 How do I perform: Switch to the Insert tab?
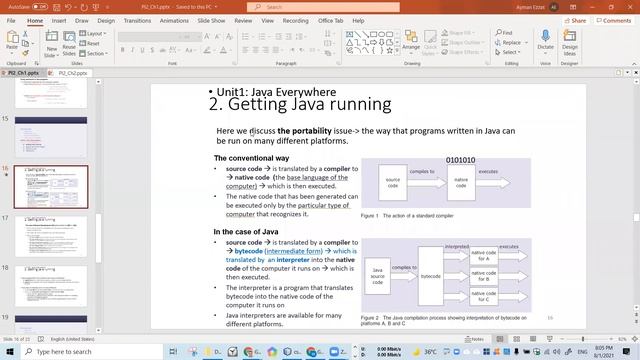pos(59,20)
